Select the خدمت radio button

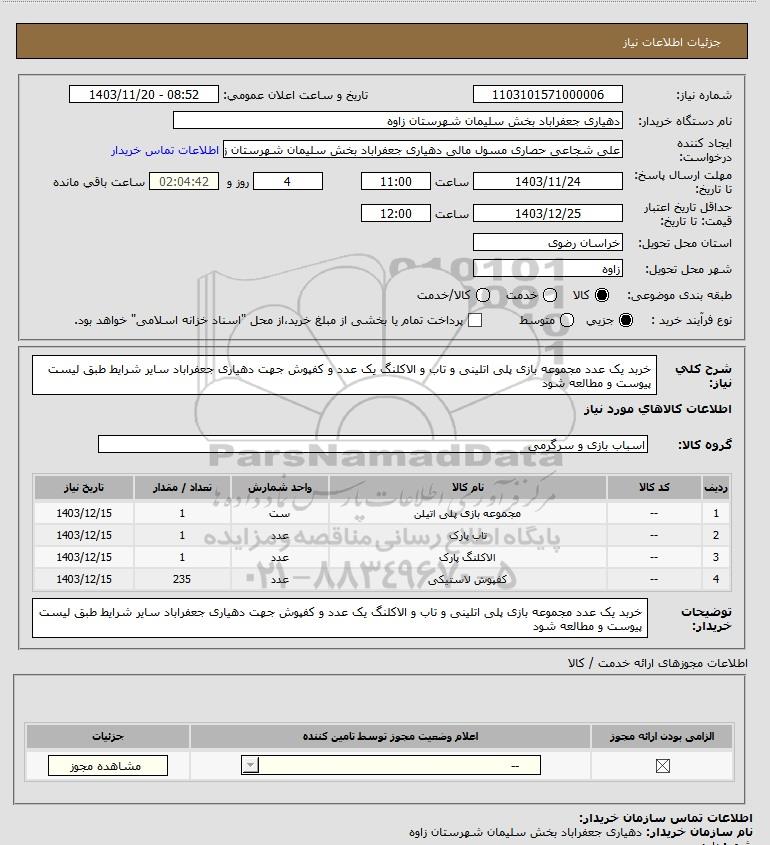click(550, 295)
